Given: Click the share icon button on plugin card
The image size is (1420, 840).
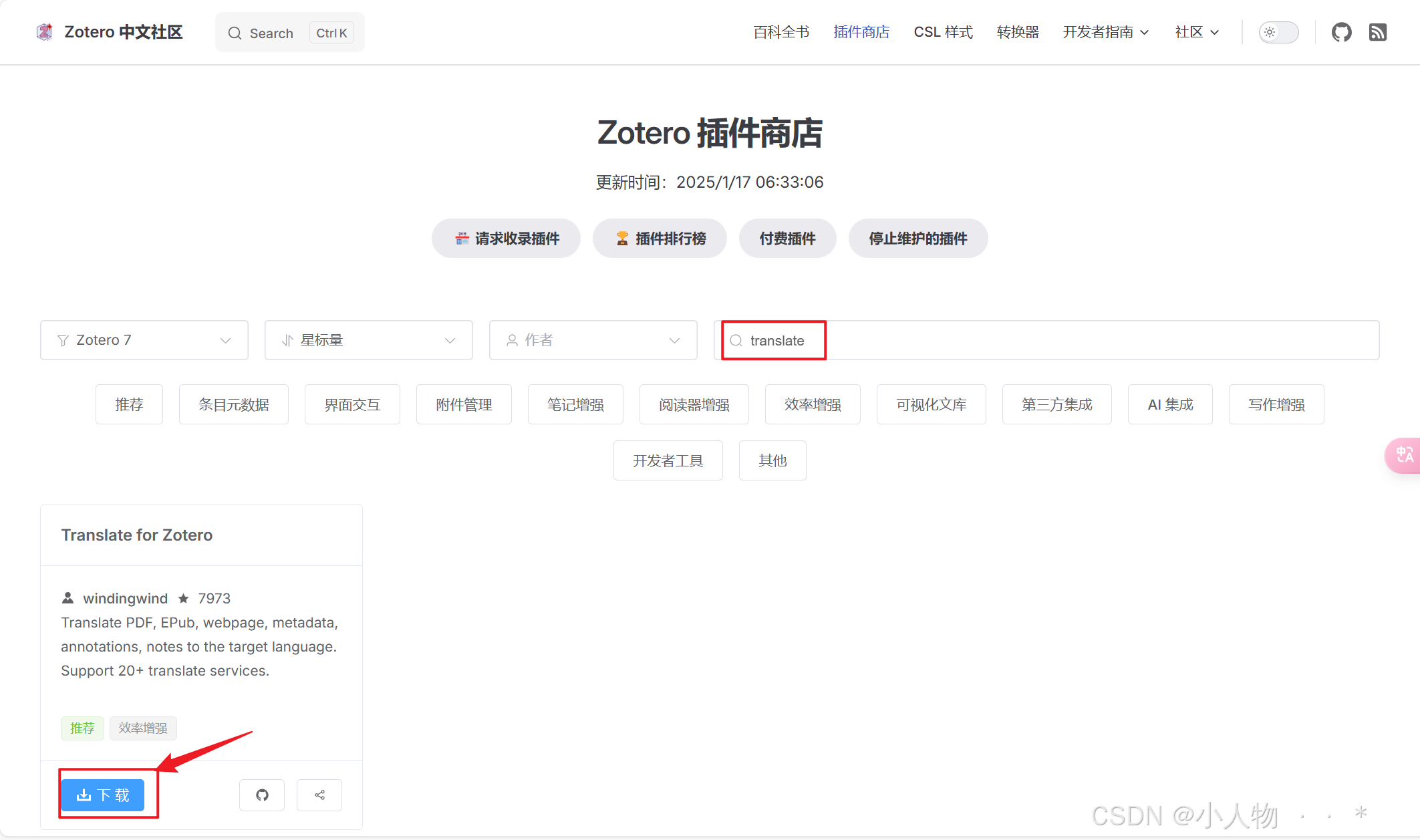Looking at the screenshot, I should (319, 795).
